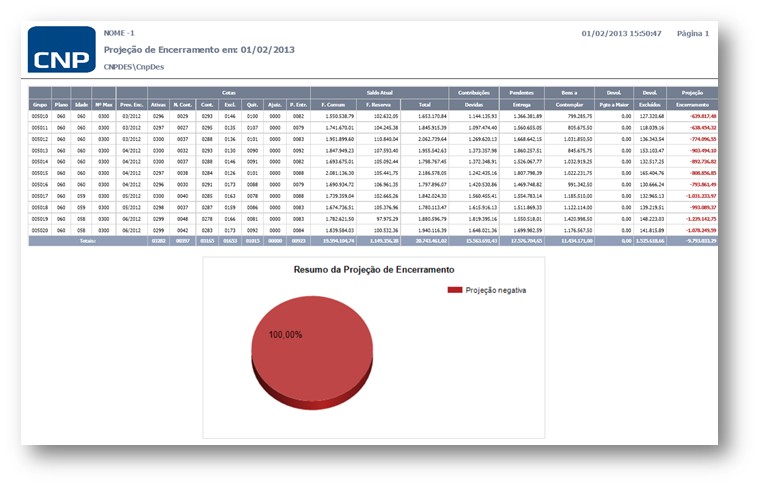Click the totals F. Comum value 19.594.104,74
Image resolution: width=760 pixels, height=487 pixels.
click(x=338, y=241)
